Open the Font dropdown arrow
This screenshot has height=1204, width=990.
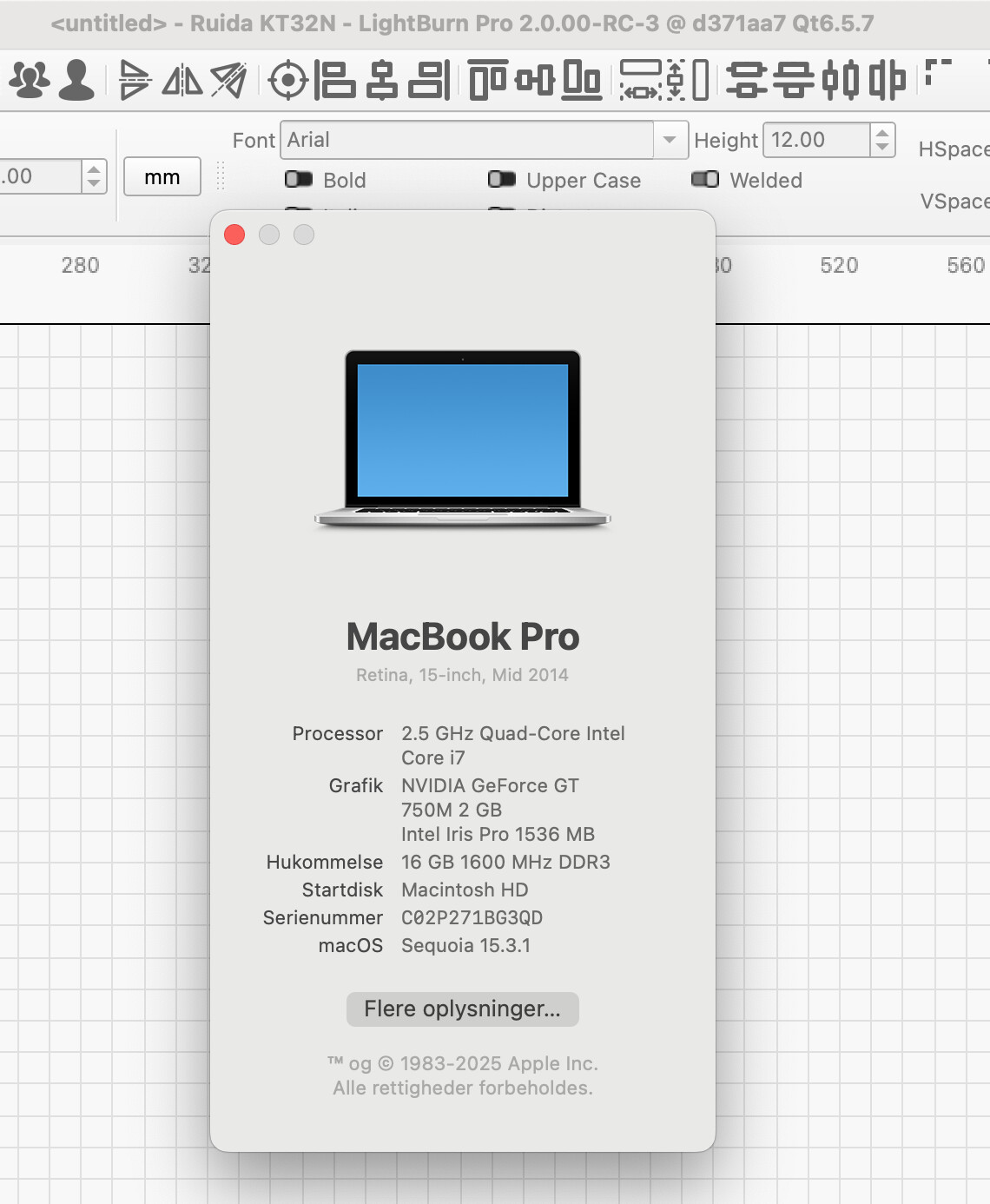click(670, 140)
